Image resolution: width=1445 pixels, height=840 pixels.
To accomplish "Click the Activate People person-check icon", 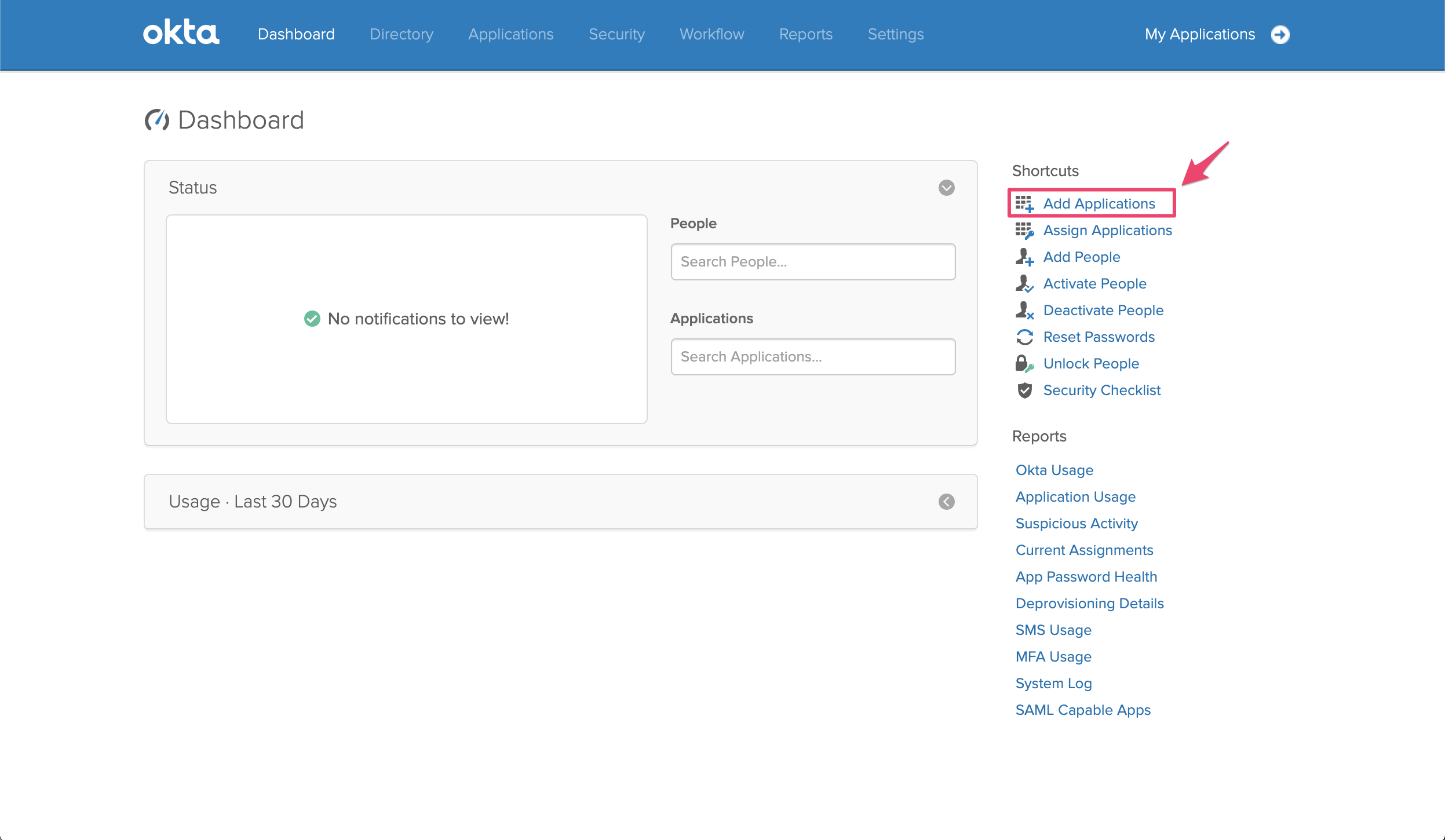I will 1024,284.
